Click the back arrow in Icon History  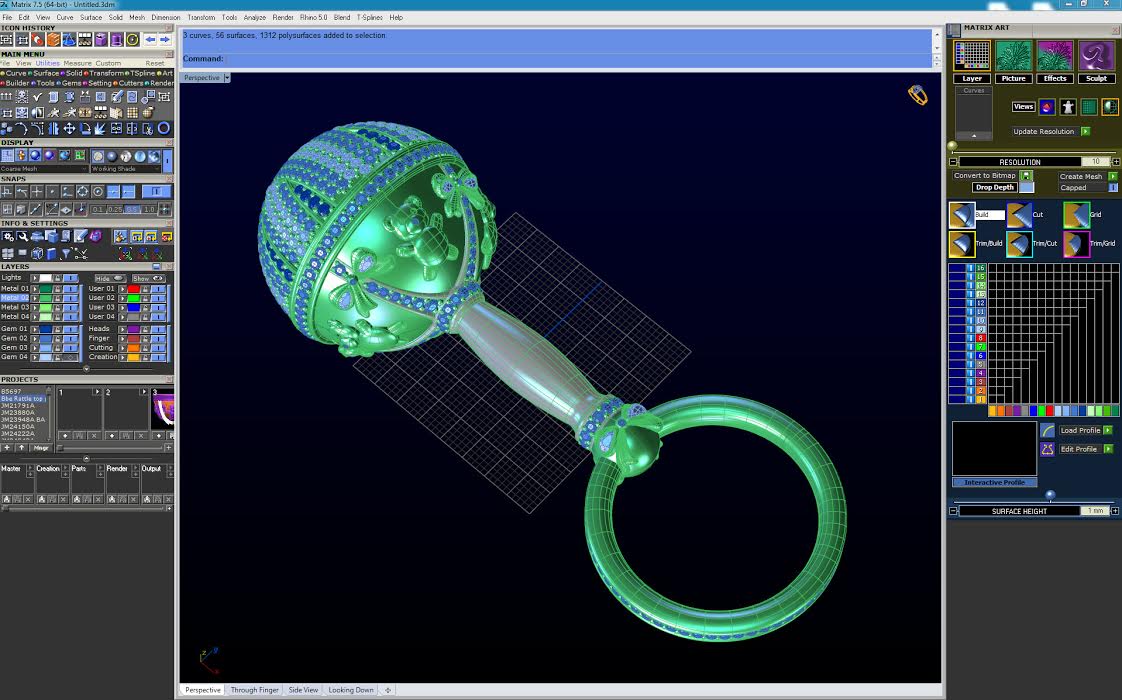tap(150, 40)
